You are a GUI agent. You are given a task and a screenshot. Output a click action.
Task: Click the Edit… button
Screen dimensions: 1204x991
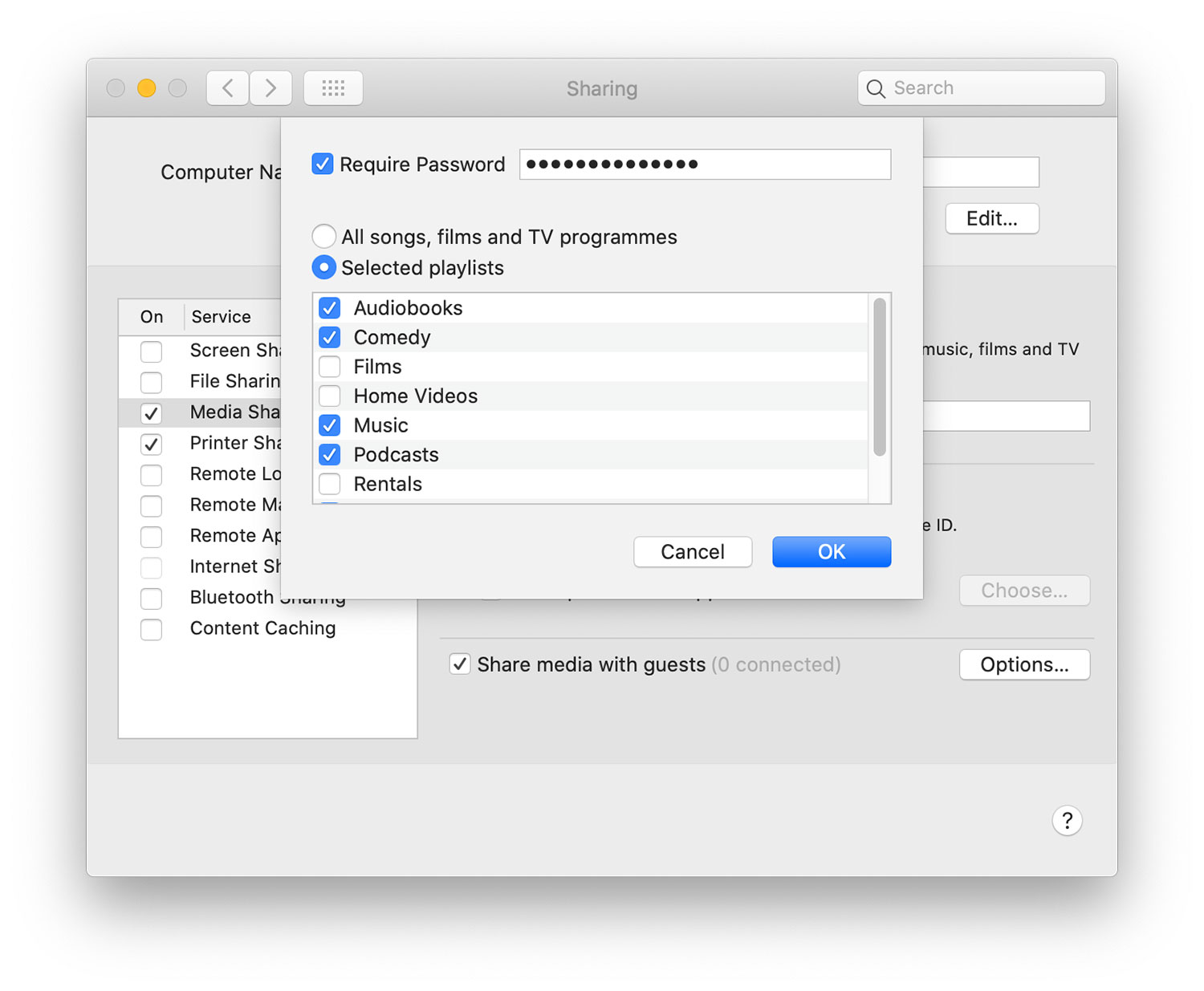tap(991, 218)
